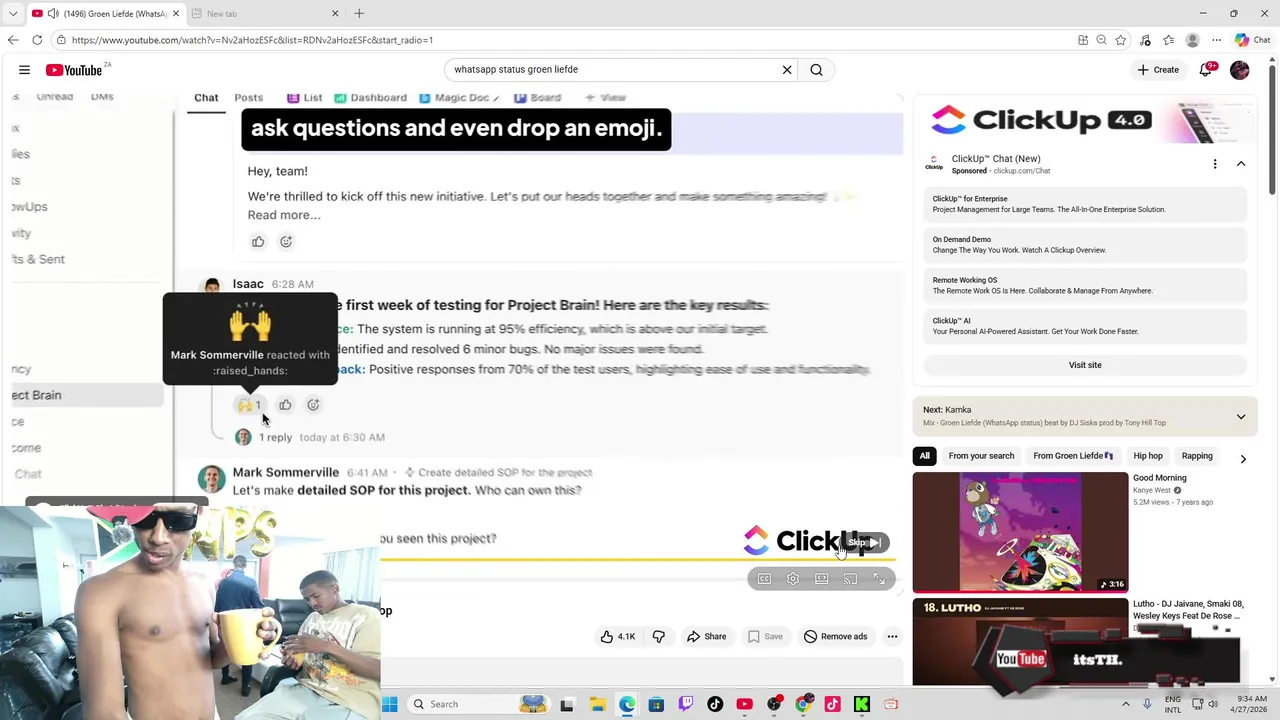Open the black TikTok taskbar icon
This screenshot has width=1280, height=720.
coord(715,704)
